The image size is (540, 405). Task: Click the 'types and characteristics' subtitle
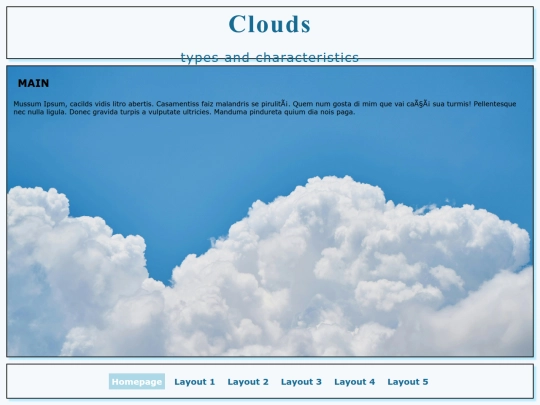tap(270, 58)
